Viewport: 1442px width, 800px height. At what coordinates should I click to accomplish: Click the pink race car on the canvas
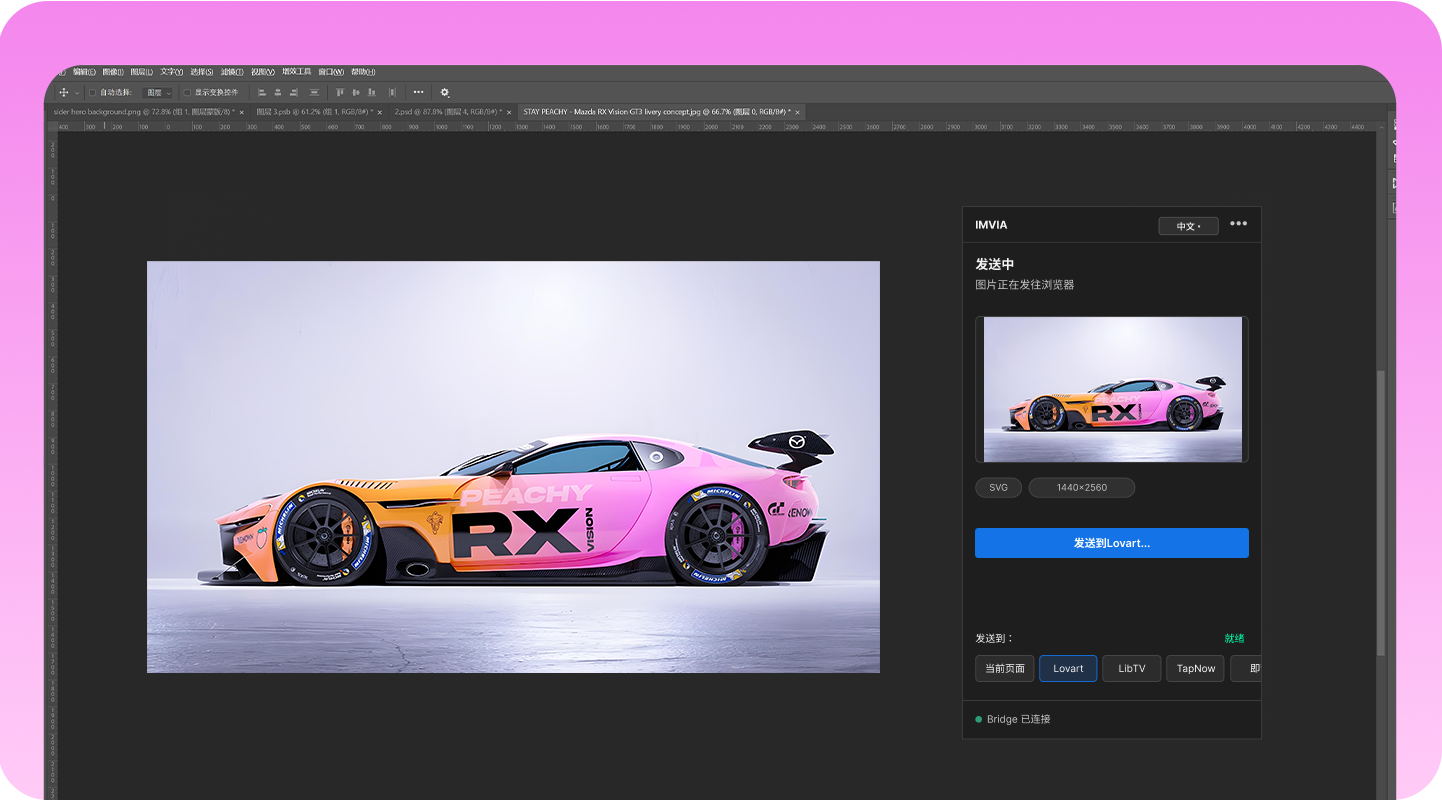pos(515,510)
